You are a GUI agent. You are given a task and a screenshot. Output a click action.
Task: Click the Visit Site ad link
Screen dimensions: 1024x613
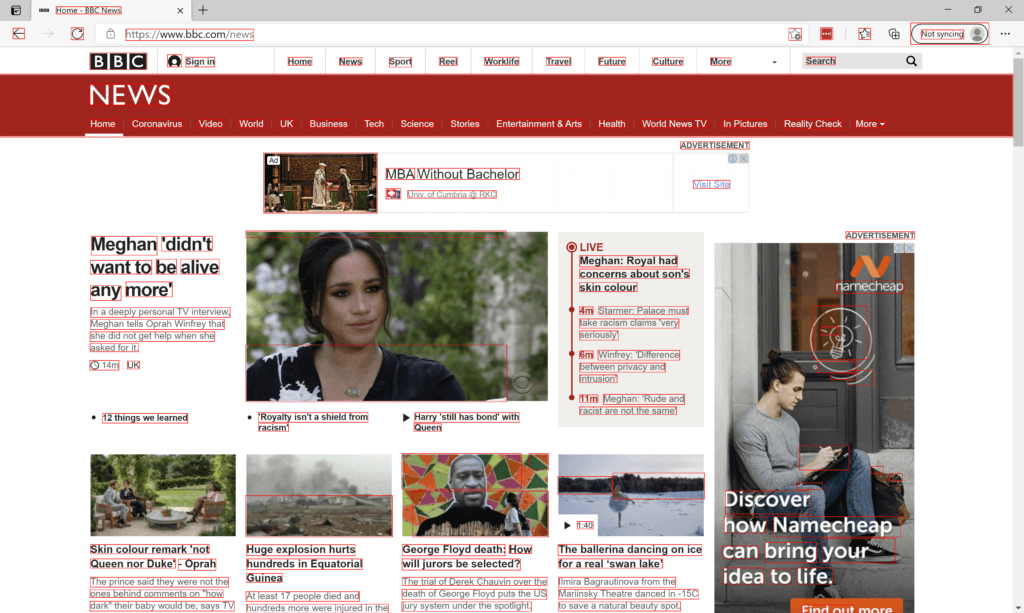(x=711, y=184)
